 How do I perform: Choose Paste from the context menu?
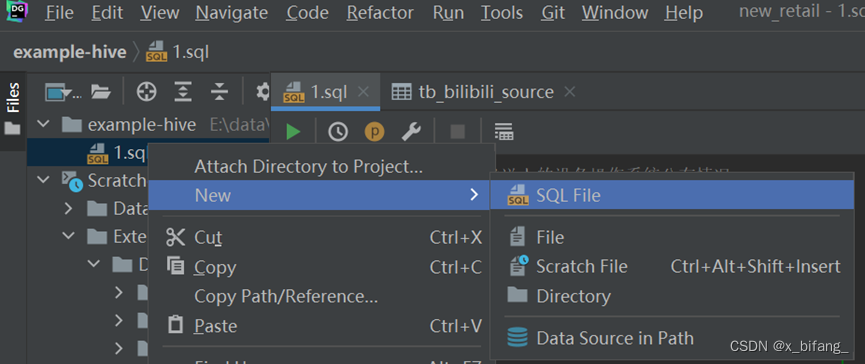[319, 325]
